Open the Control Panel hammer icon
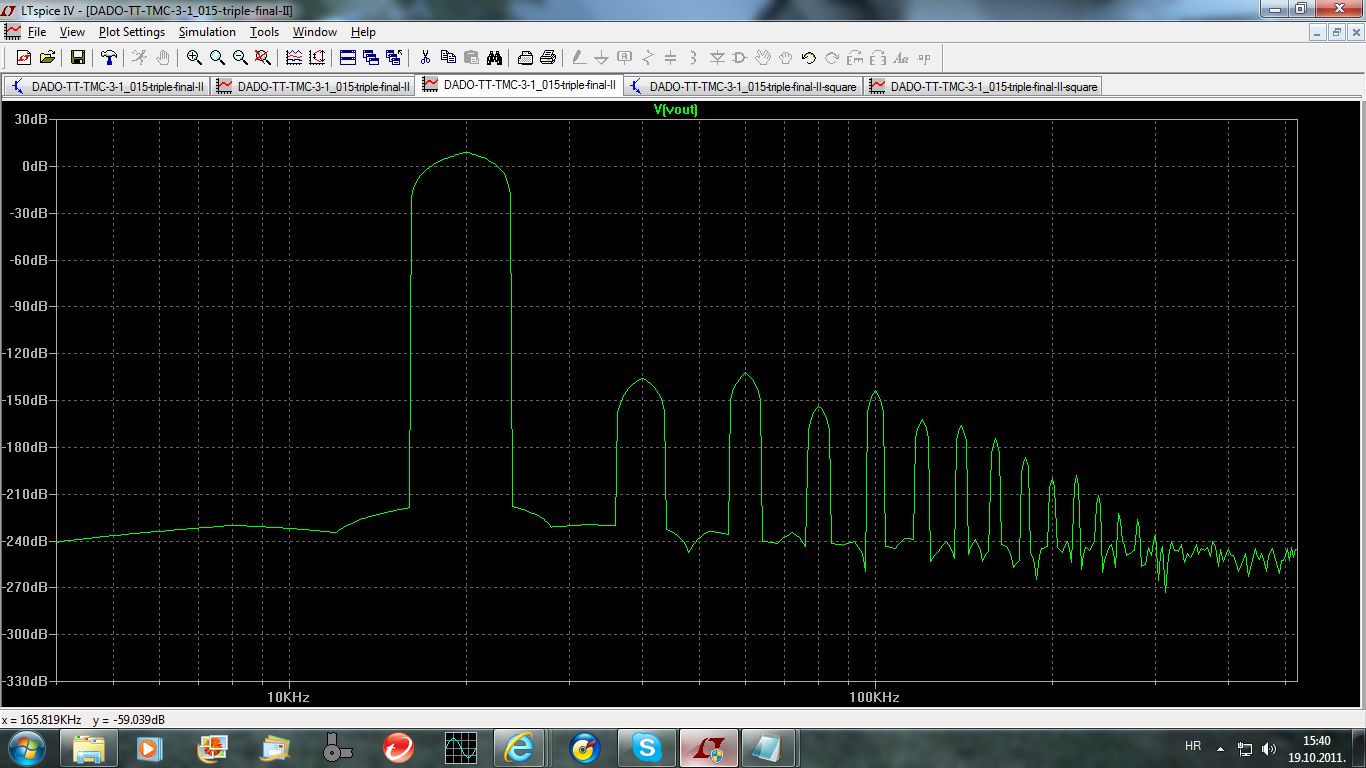The image size is (1366, 768). point(109,58)
